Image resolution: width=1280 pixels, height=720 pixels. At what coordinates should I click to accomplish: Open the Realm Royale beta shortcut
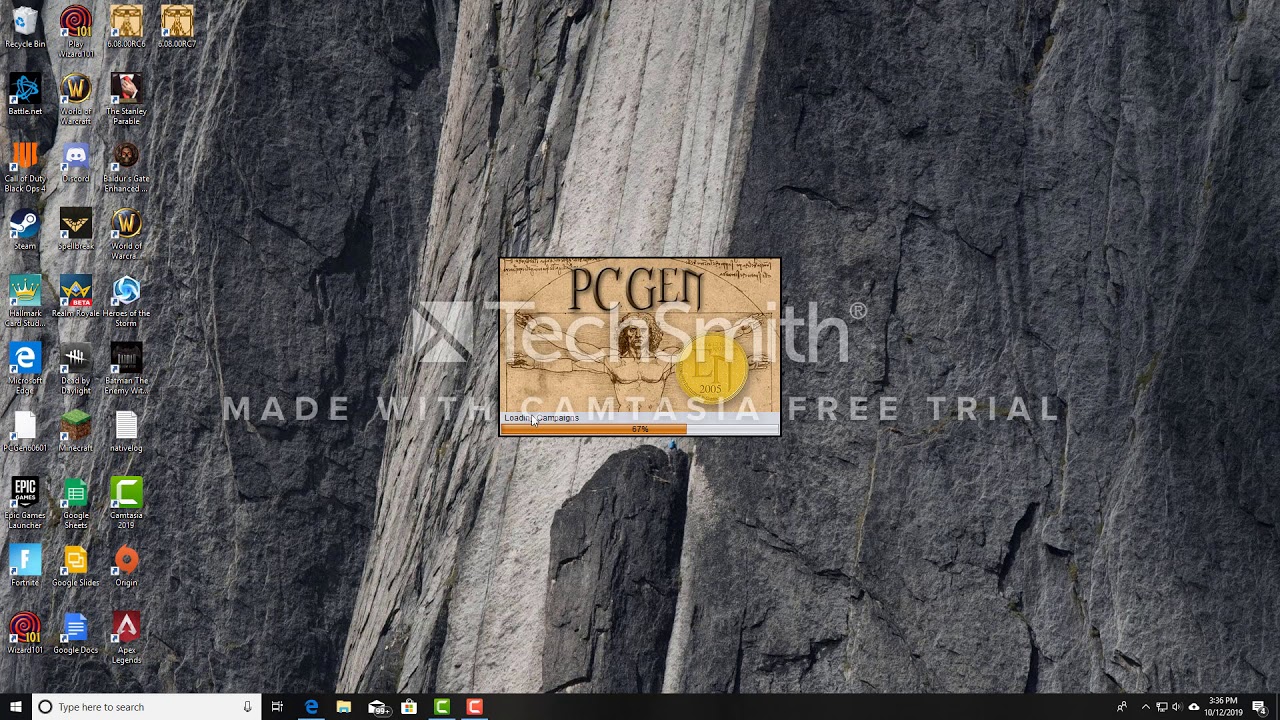coord(76,296)
